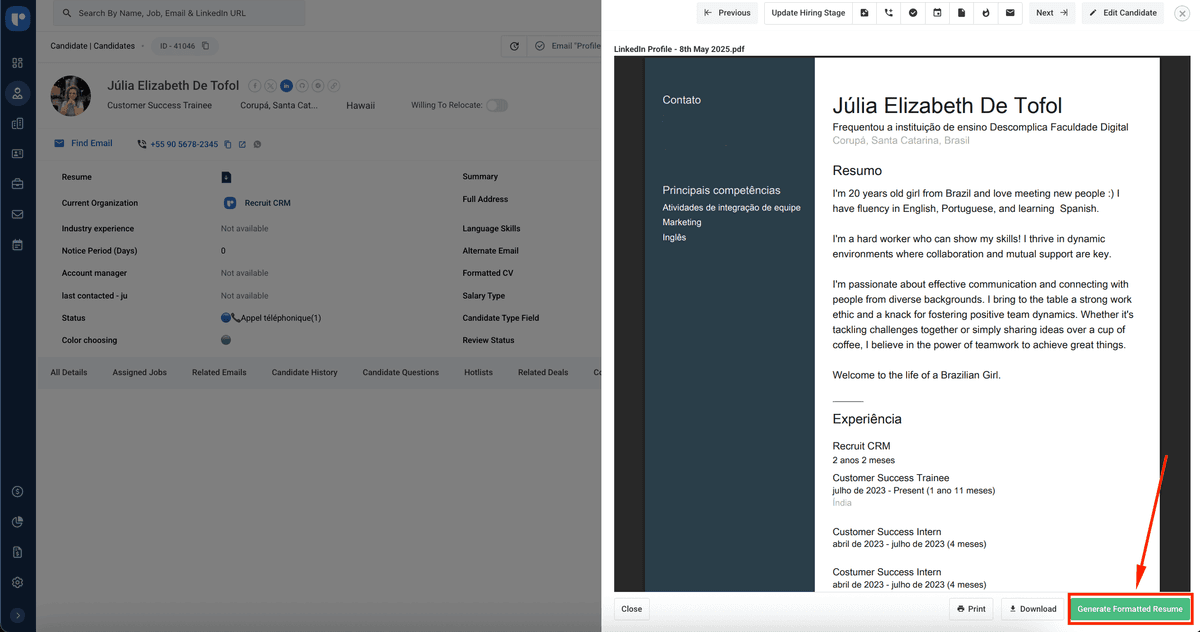
Task: Open the Email section in the left sidebar
Action: click(17, 213)
